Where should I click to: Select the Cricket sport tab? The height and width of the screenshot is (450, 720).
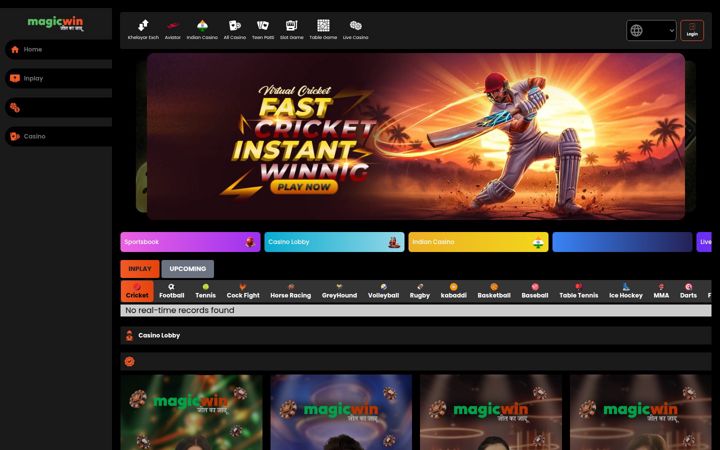(x=137, y=291)
